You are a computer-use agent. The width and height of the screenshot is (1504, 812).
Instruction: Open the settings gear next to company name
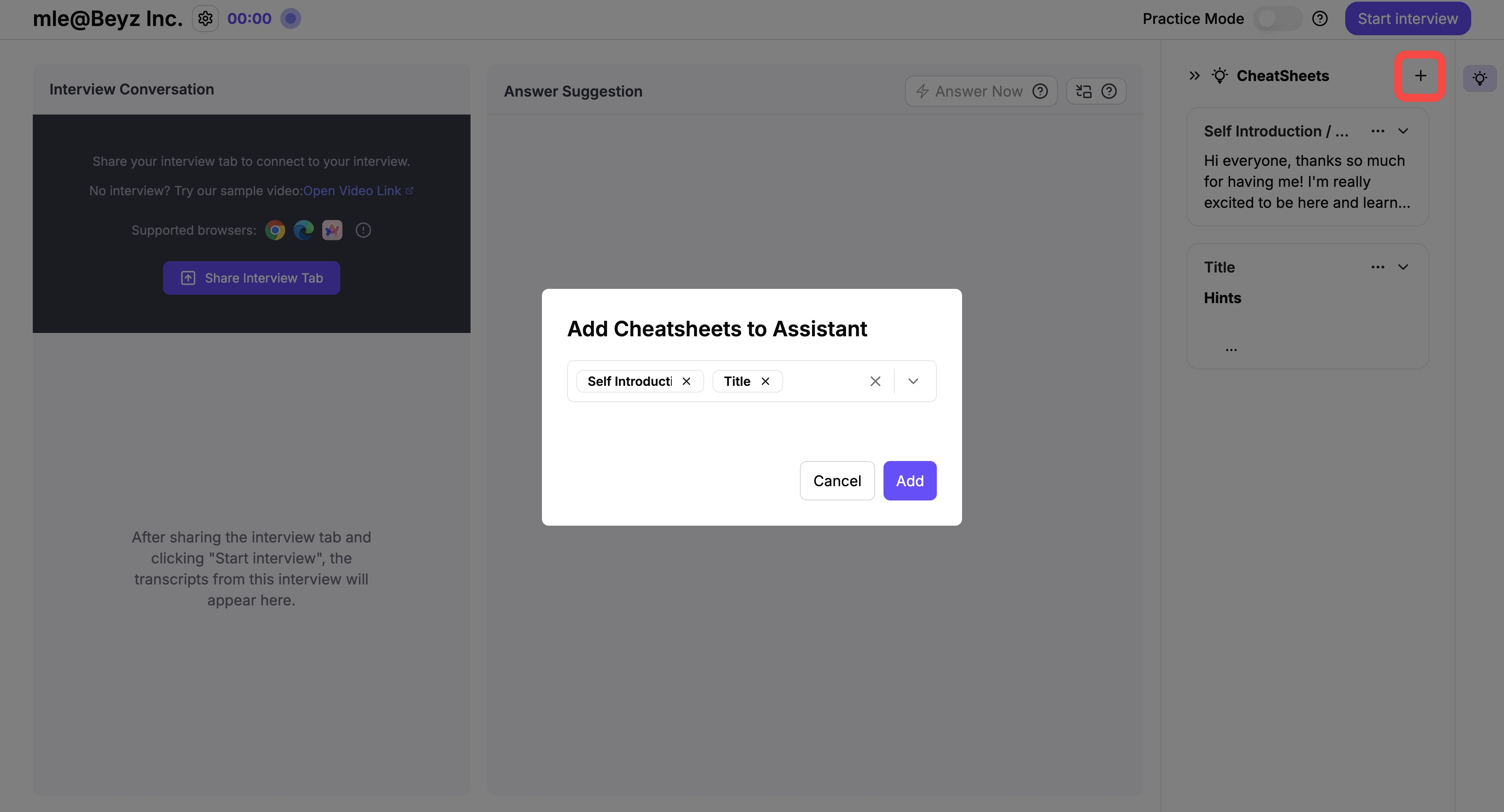(x=205, y=18)
